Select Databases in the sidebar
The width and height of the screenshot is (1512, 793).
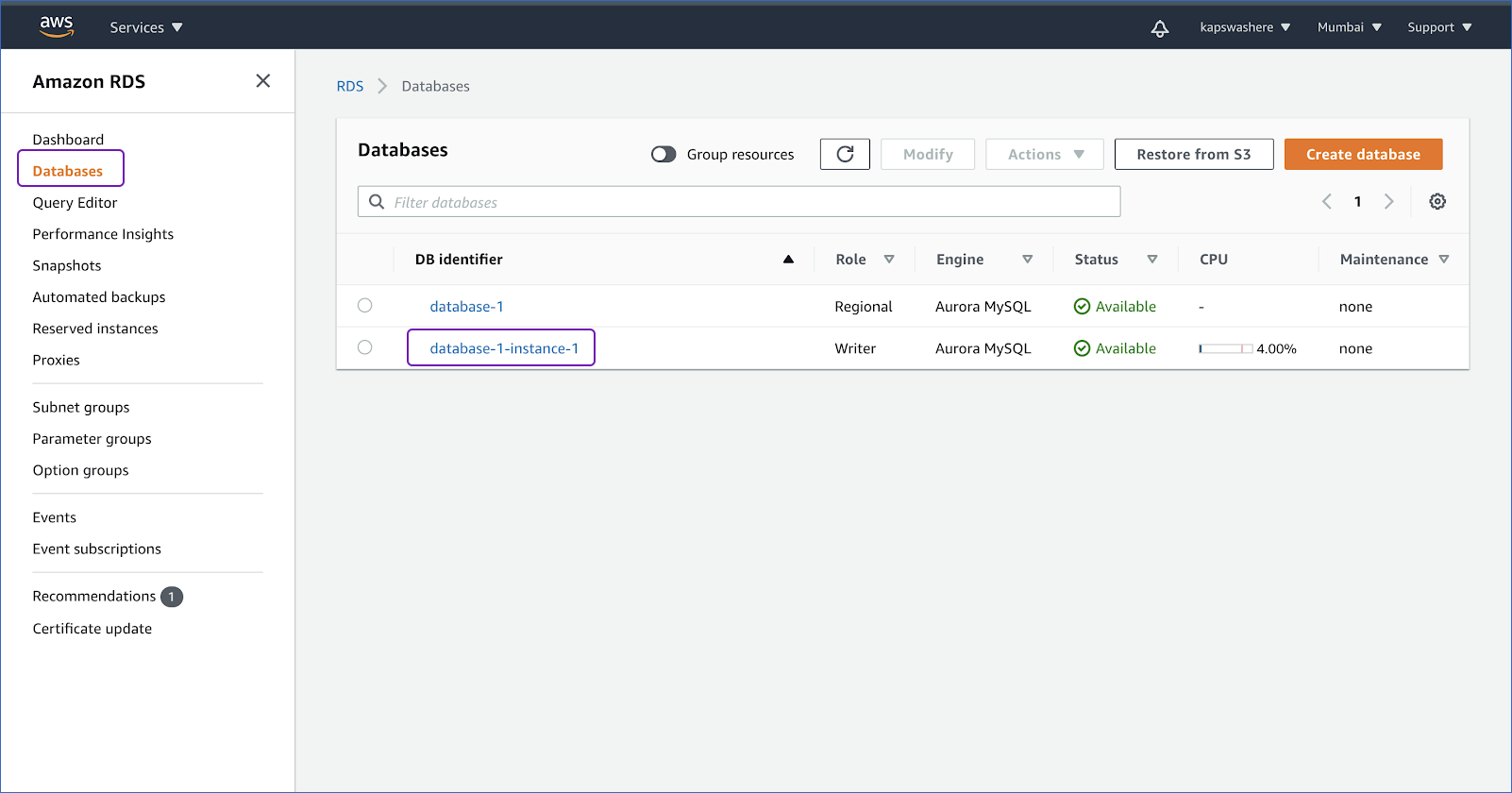pos(68,171)
